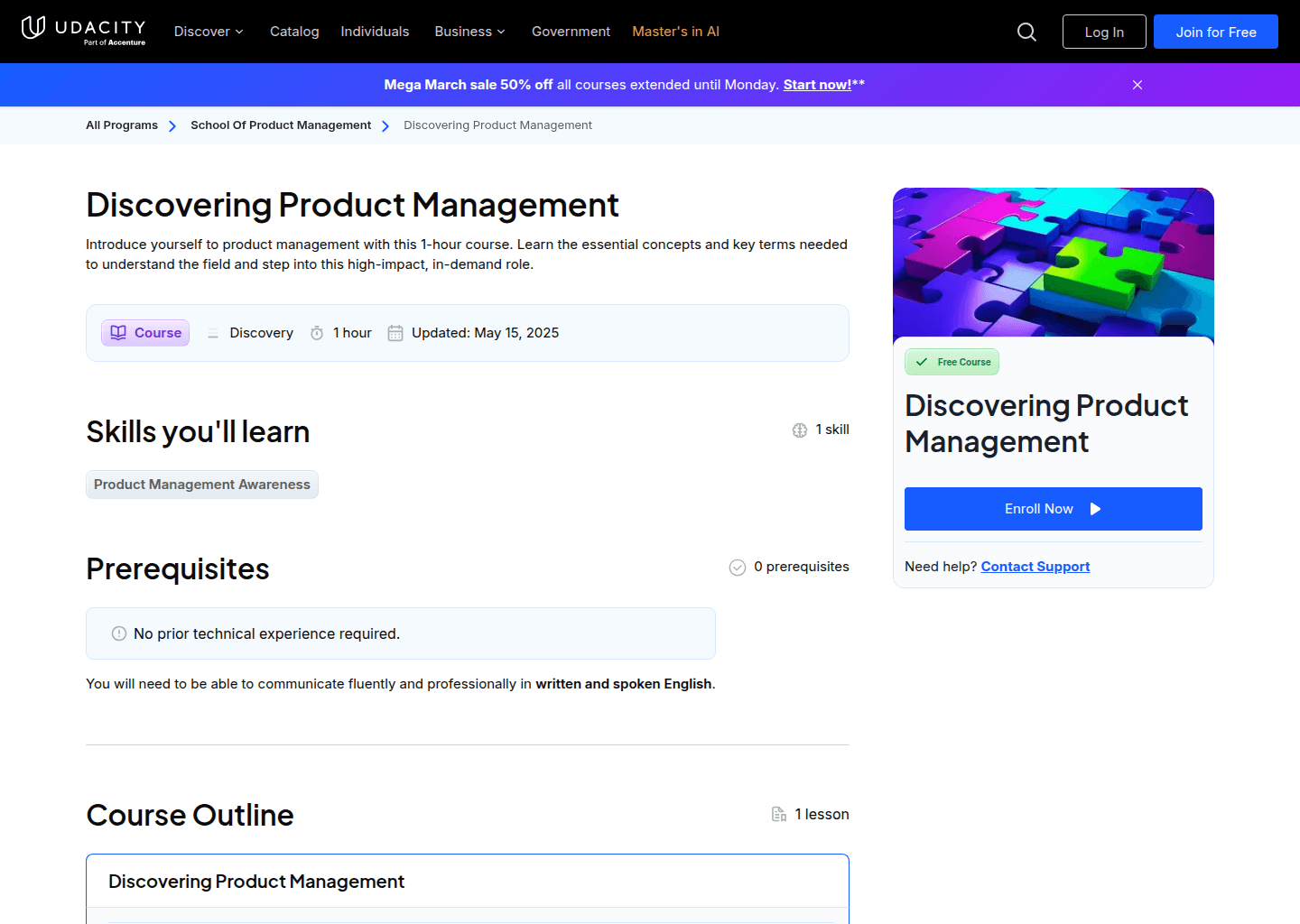Click the clock icon beside 1 hour
Viewport: 1300px width, 924px height.
[x=317, y=333]
